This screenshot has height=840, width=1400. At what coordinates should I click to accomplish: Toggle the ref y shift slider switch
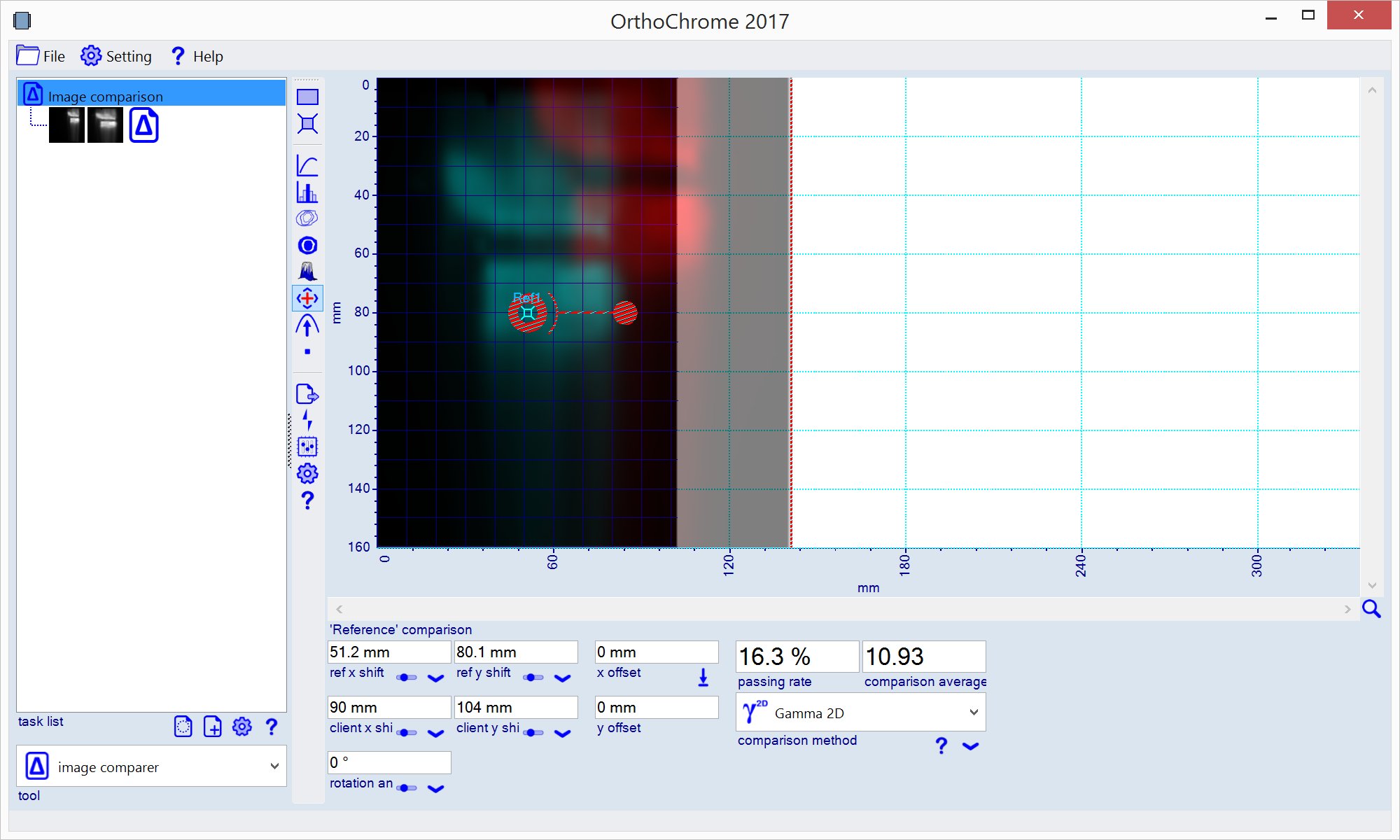(x=533, y=678)
